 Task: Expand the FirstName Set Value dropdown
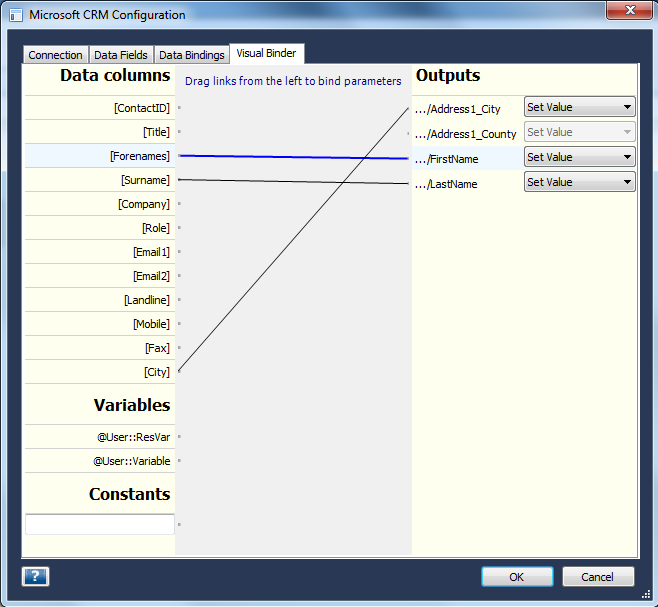[x=580, y=157]
